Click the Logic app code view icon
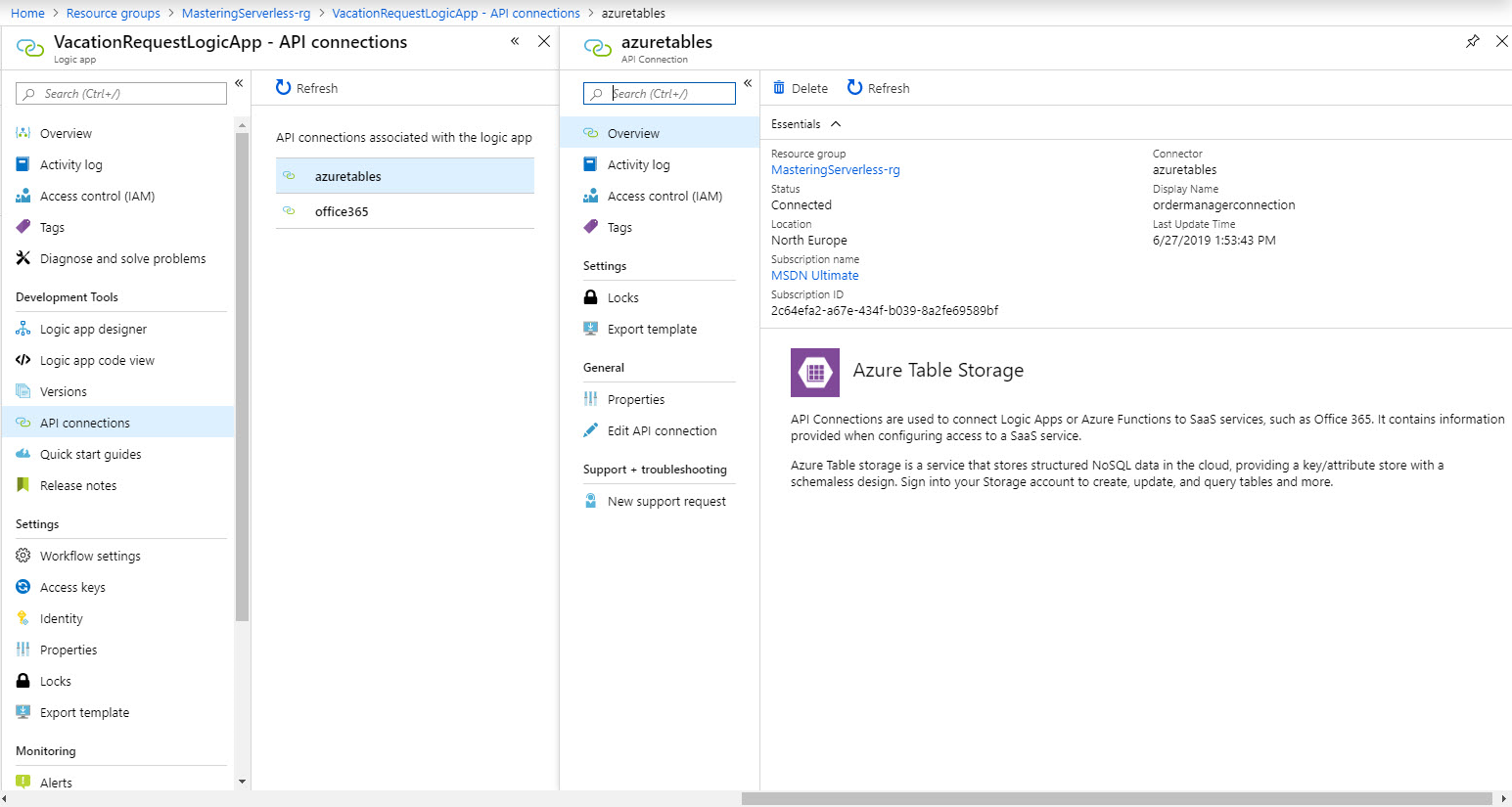 point(23,360)
